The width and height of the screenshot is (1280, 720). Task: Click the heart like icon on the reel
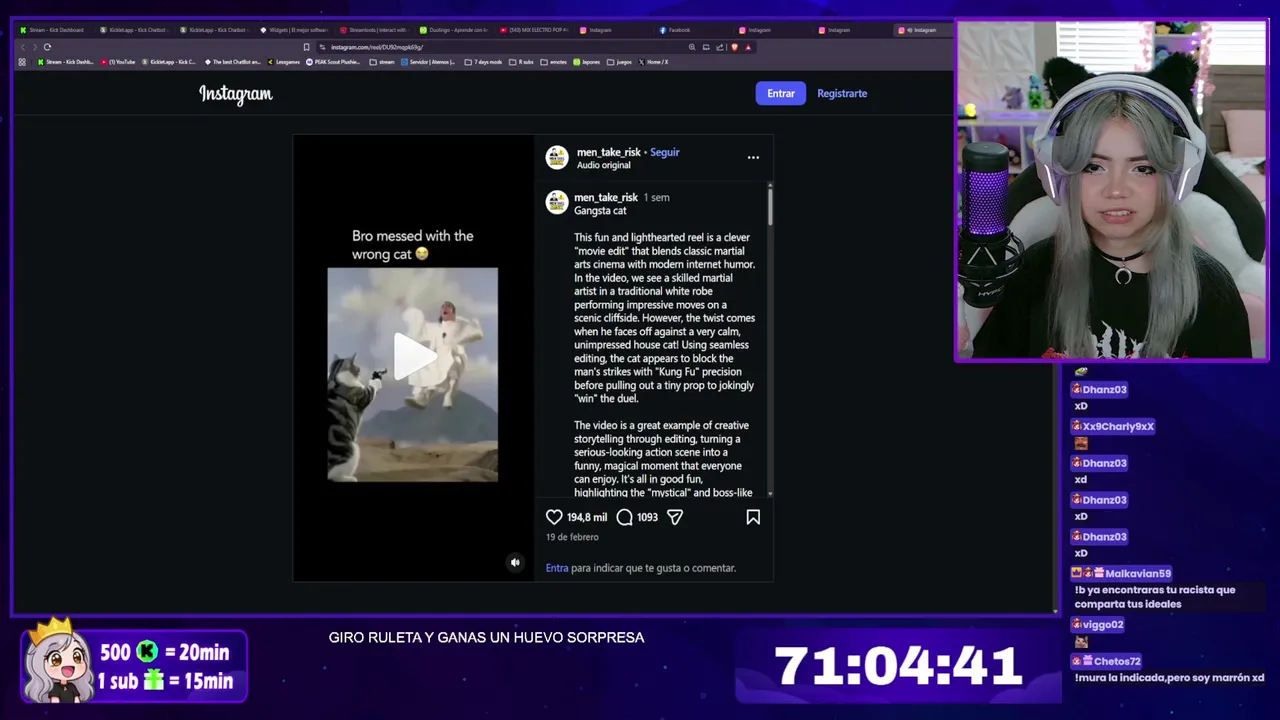point(554,517)
